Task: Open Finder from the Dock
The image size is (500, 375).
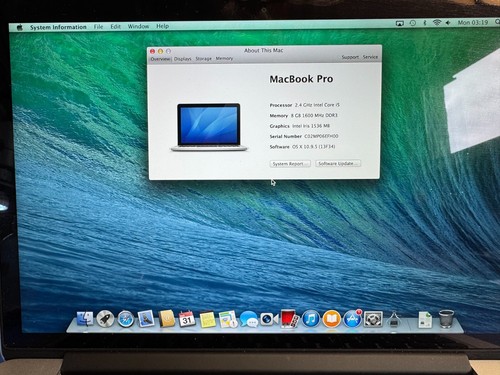Action: (85, 319)
